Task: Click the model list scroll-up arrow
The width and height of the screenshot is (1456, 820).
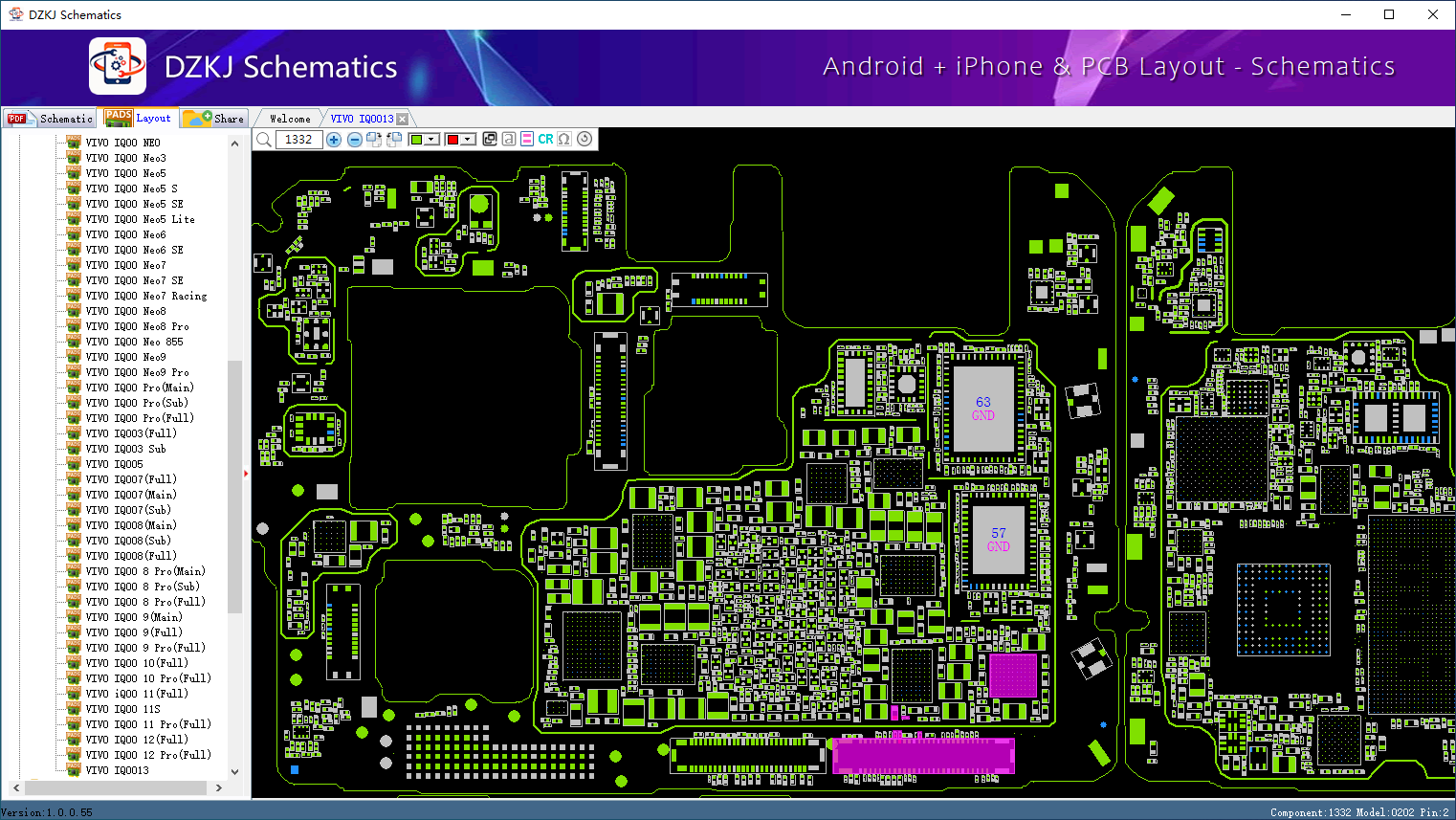Action: click(234, 144)
